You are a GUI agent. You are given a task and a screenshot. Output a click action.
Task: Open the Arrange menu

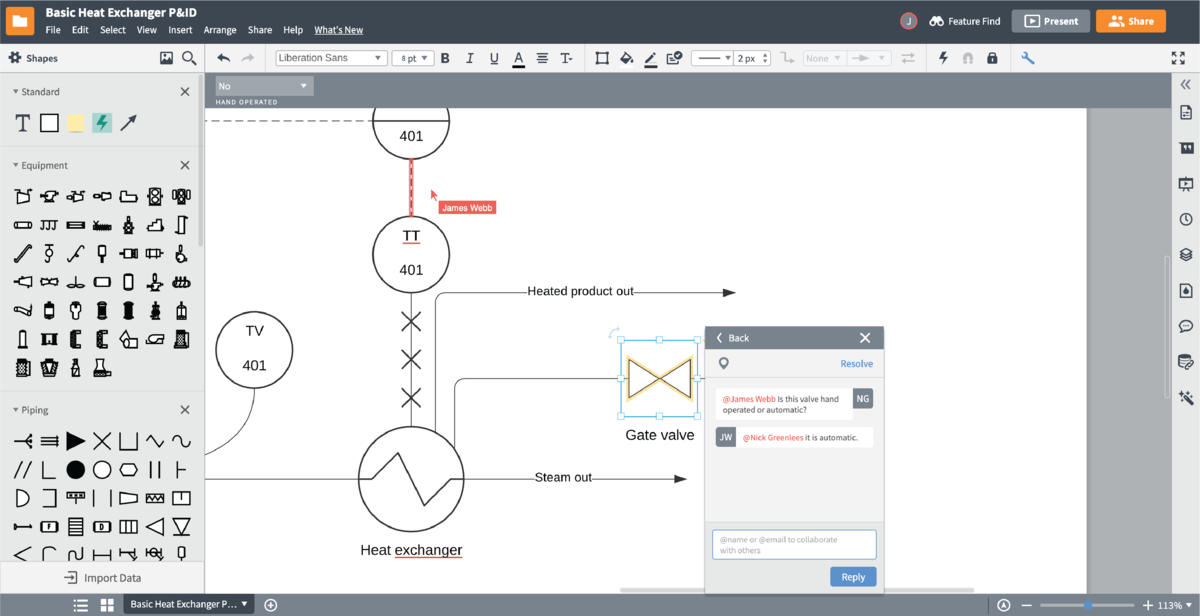click(x=220, y=30)
